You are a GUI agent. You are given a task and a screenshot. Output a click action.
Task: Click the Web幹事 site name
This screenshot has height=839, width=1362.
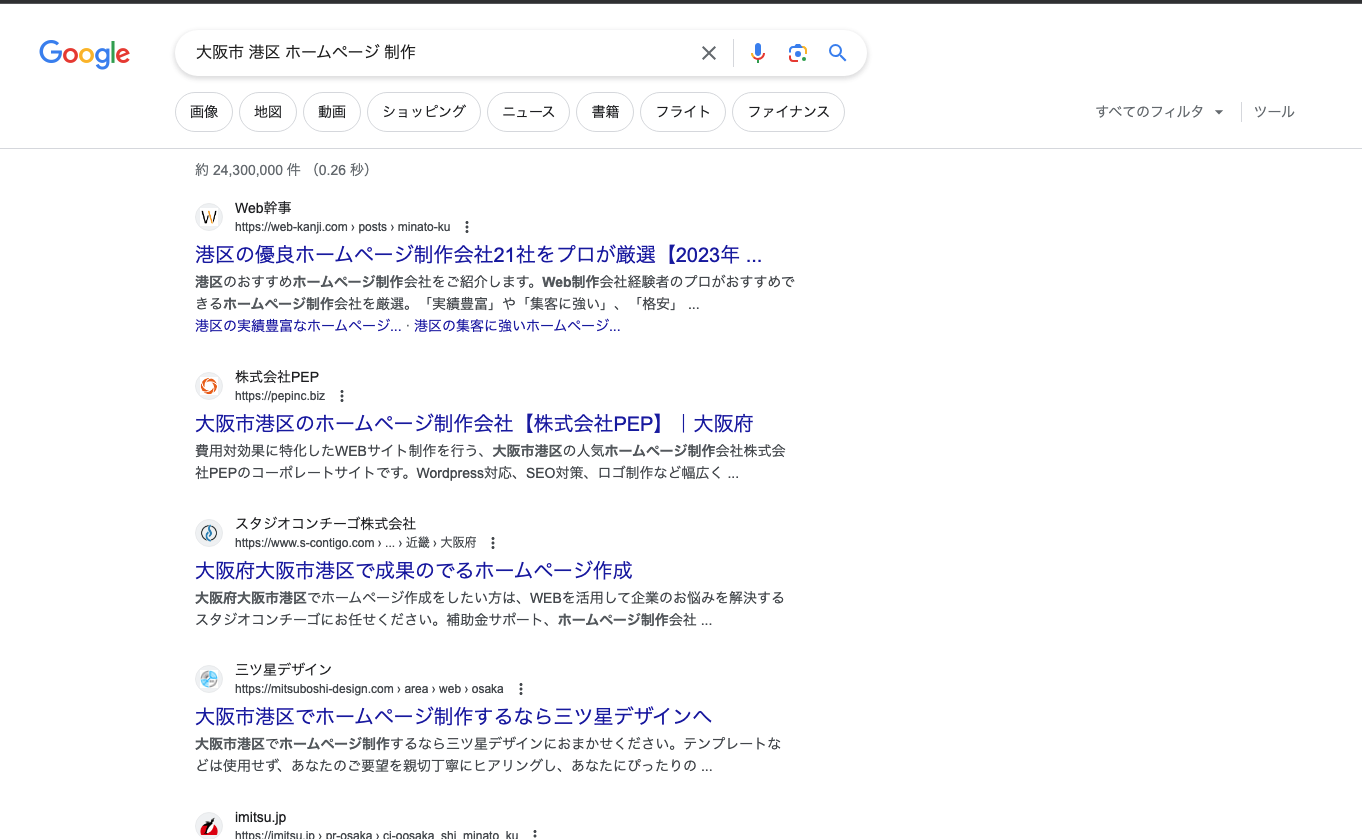click(263, 208)
